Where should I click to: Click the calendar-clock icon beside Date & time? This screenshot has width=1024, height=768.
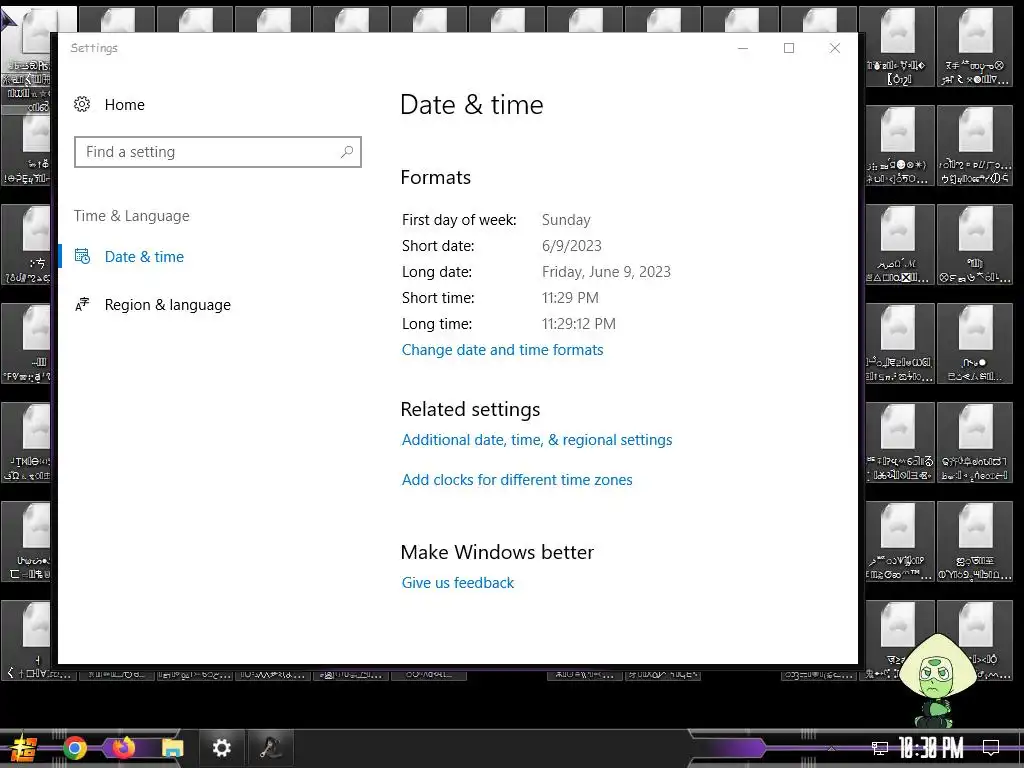tap(82, 256)
